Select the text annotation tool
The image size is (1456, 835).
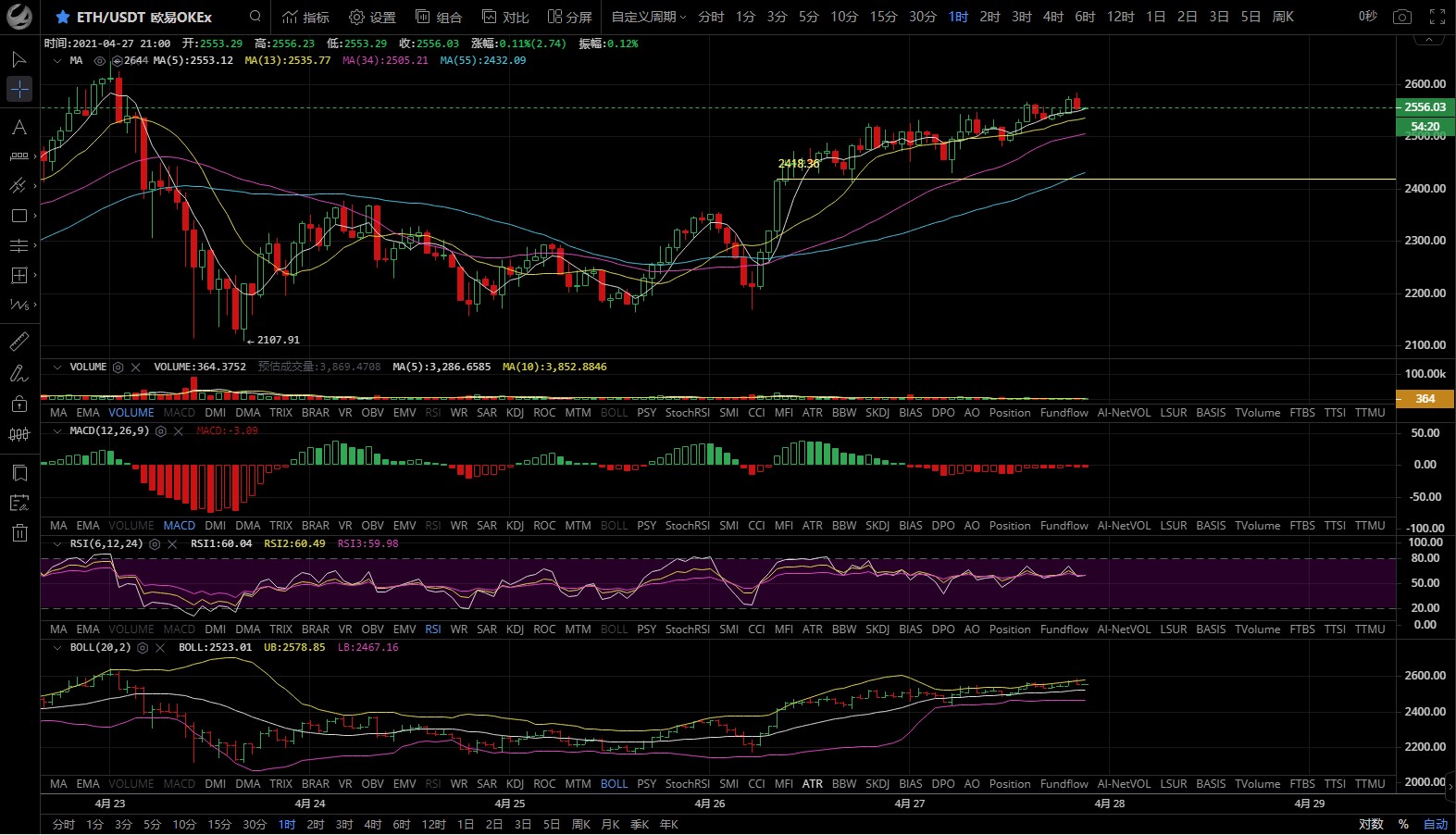pyautogui.click(x=19, y=127)
